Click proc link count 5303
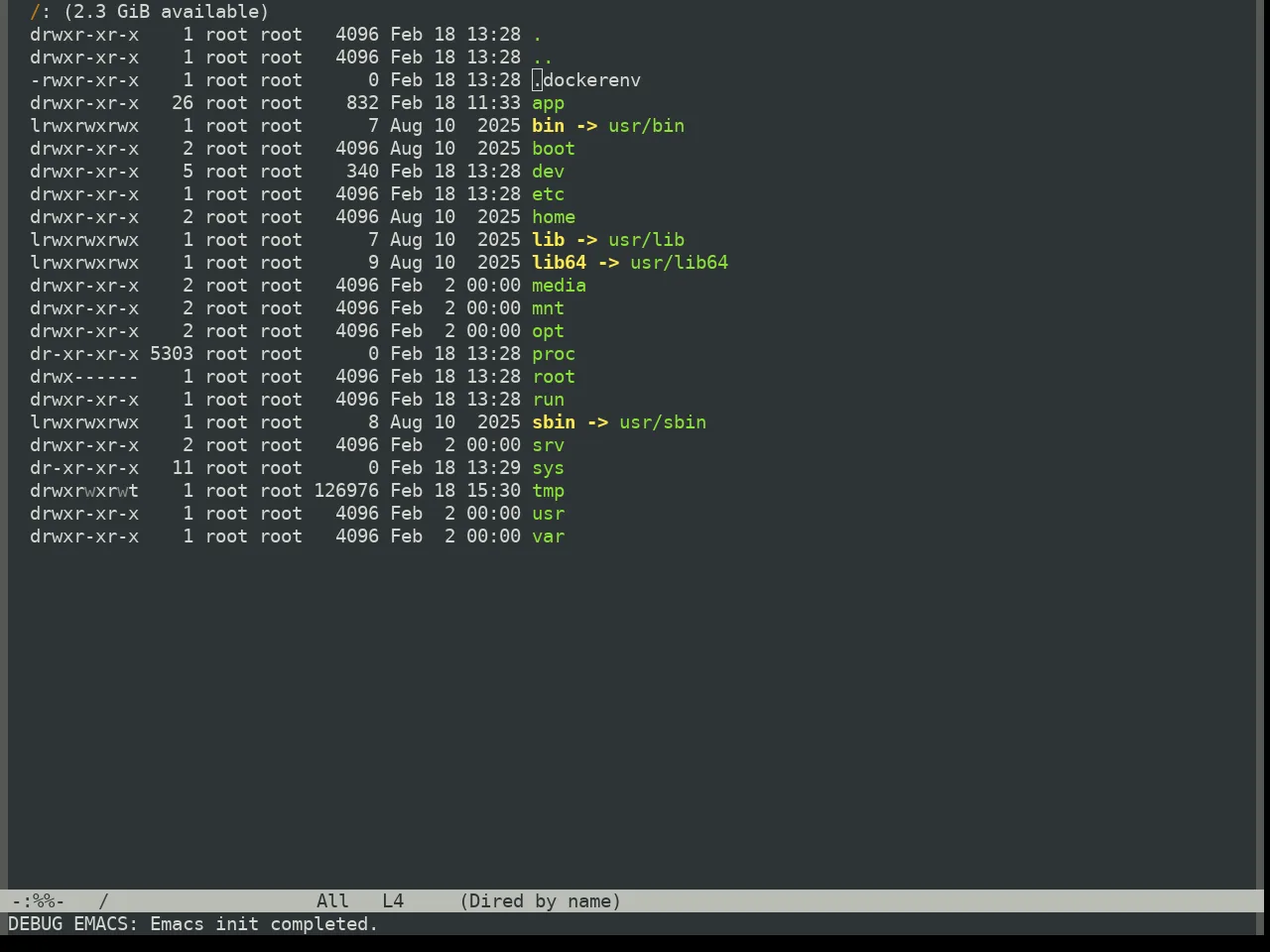The height and width of the screenshot is (952, 1270). 172,354
